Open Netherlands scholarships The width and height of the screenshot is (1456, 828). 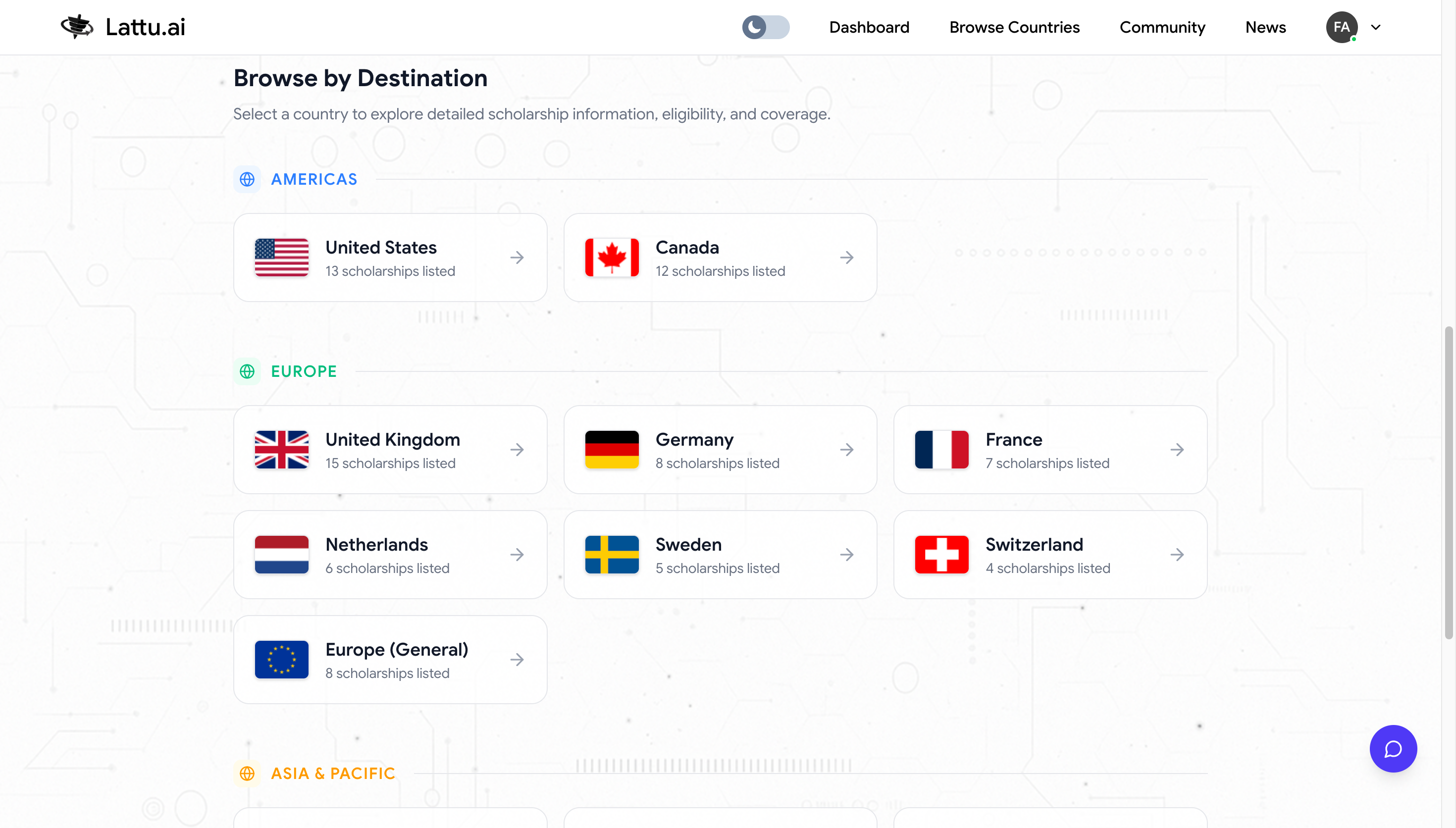(390, 555)
